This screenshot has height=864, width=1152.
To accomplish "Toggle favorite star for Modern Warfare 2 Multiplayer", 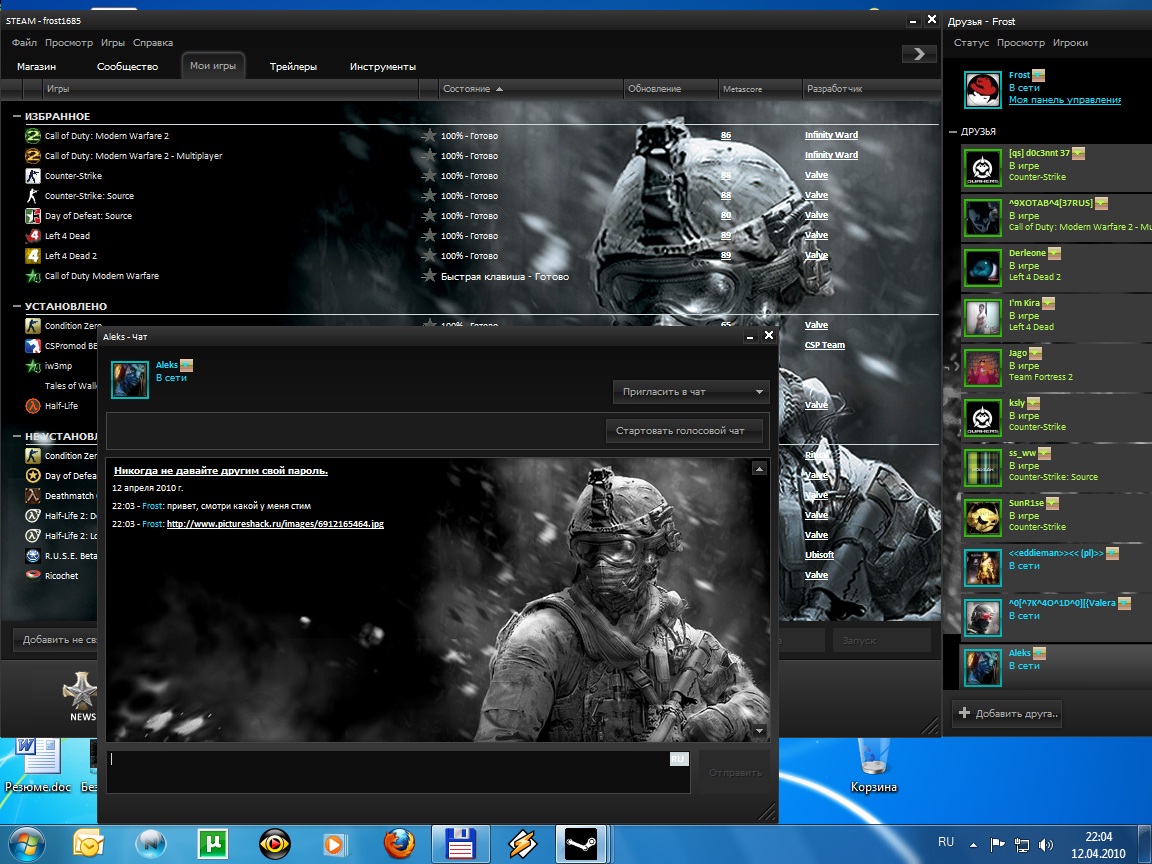I will pyautogui.click(x=429, y=156).
